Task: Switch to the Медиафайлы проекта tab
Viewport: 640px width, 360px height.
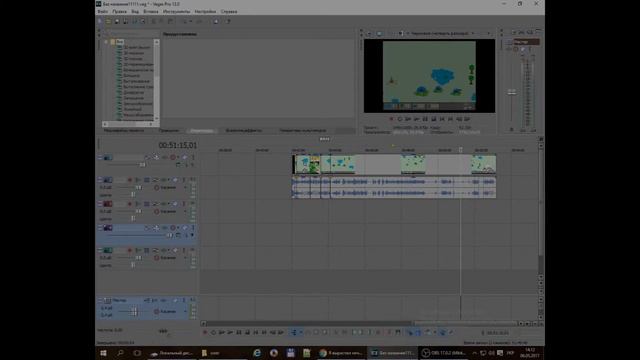Action: point(124,131)
